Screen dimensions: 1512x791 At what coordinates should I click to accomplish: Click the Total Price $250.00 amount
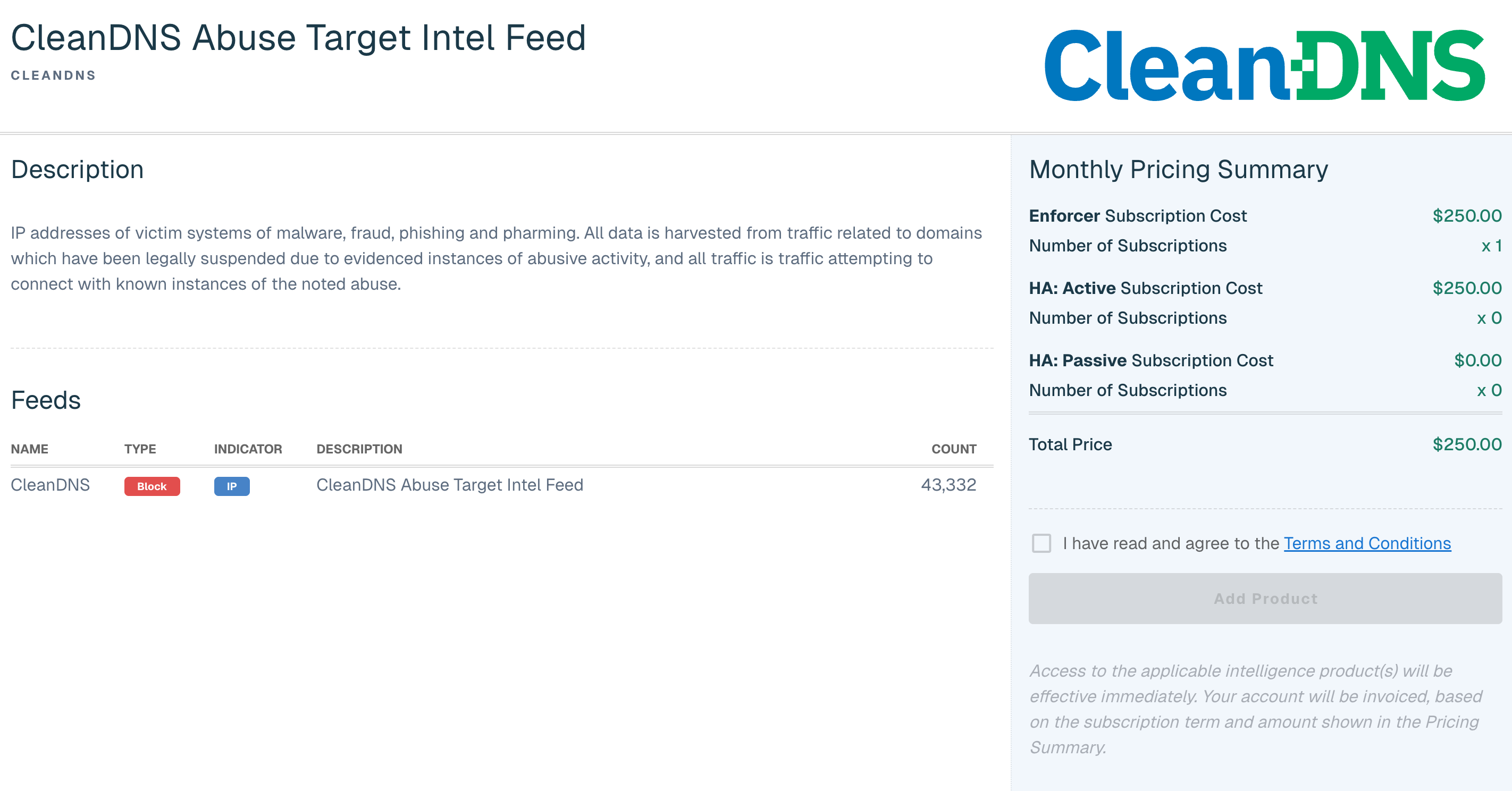click(1467, 444)
